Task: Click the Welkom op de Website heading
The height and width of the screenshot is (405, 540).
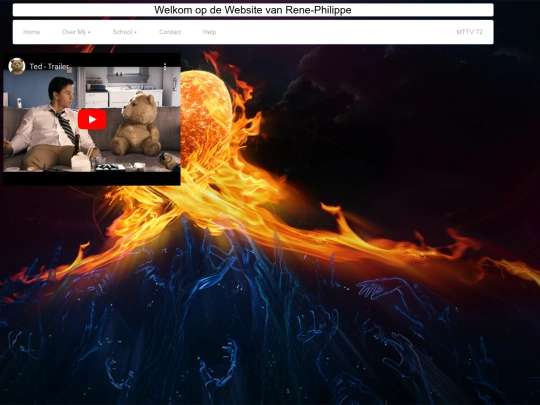Action: [x=253, y=10]
